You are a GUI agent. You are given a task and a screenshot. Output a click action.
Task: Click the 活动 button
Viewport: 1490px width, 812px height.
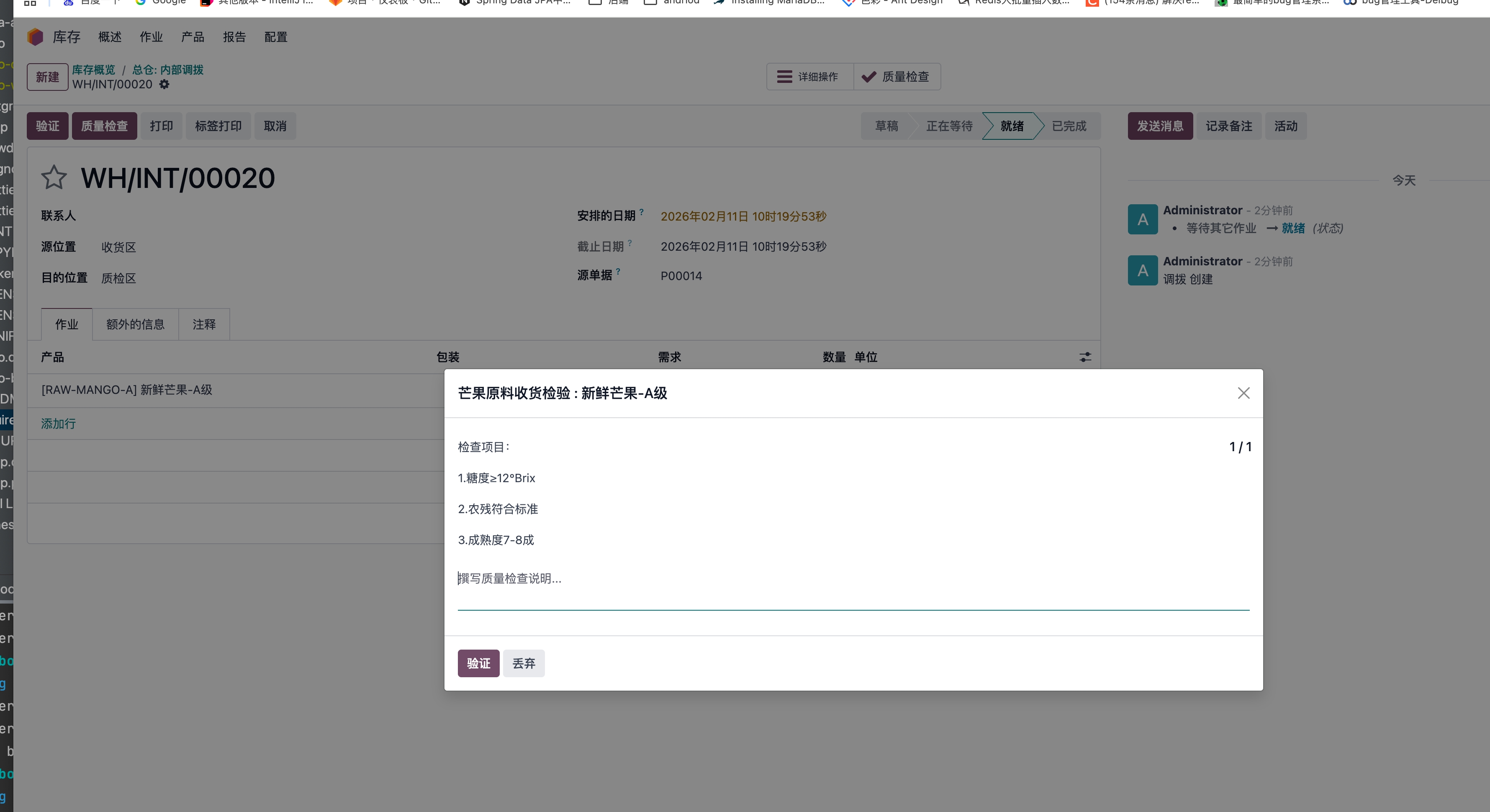(1286, 126)
